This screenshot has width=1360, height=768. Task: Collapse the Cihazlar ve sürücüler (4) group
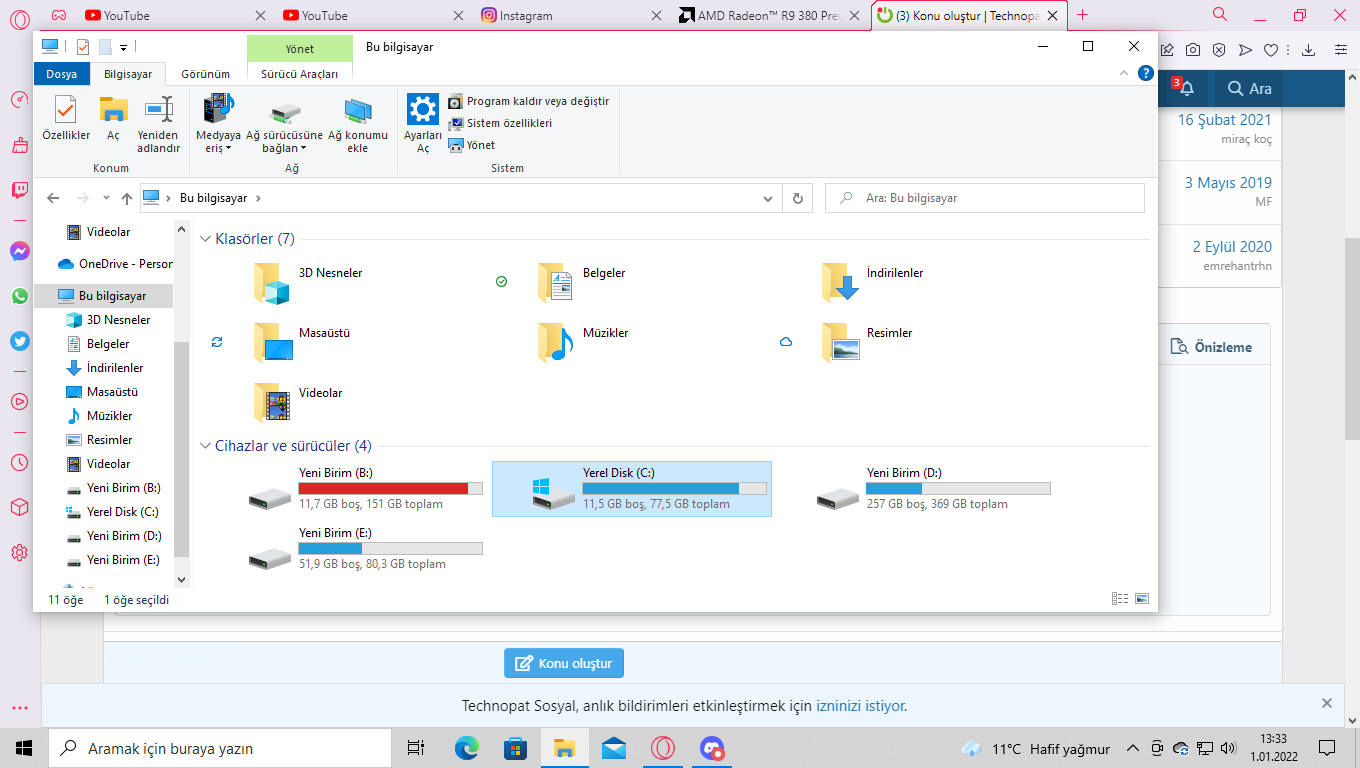[206, 446]
